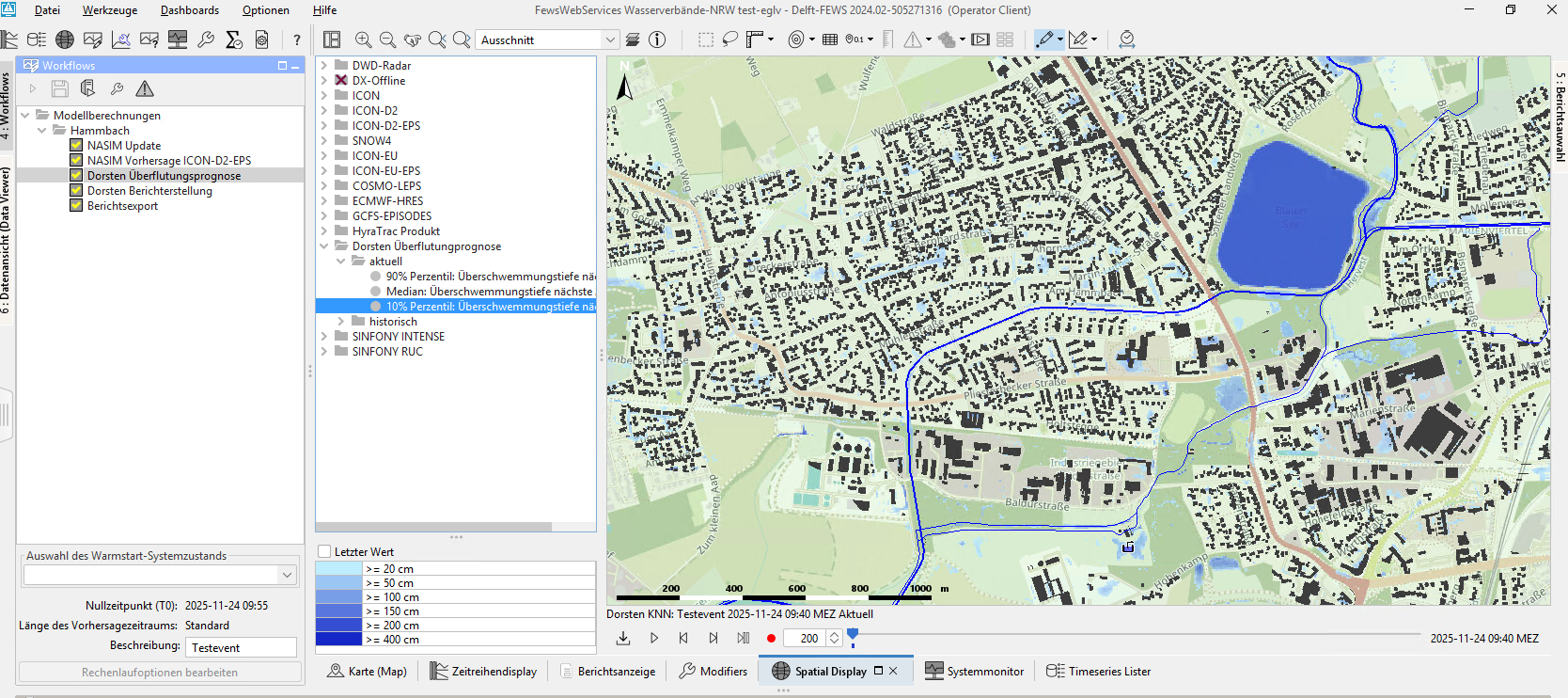Toggle the panel layout icon beside zoom tools
The width and height of the screenshot is (1568, 698).
point(332,40)
